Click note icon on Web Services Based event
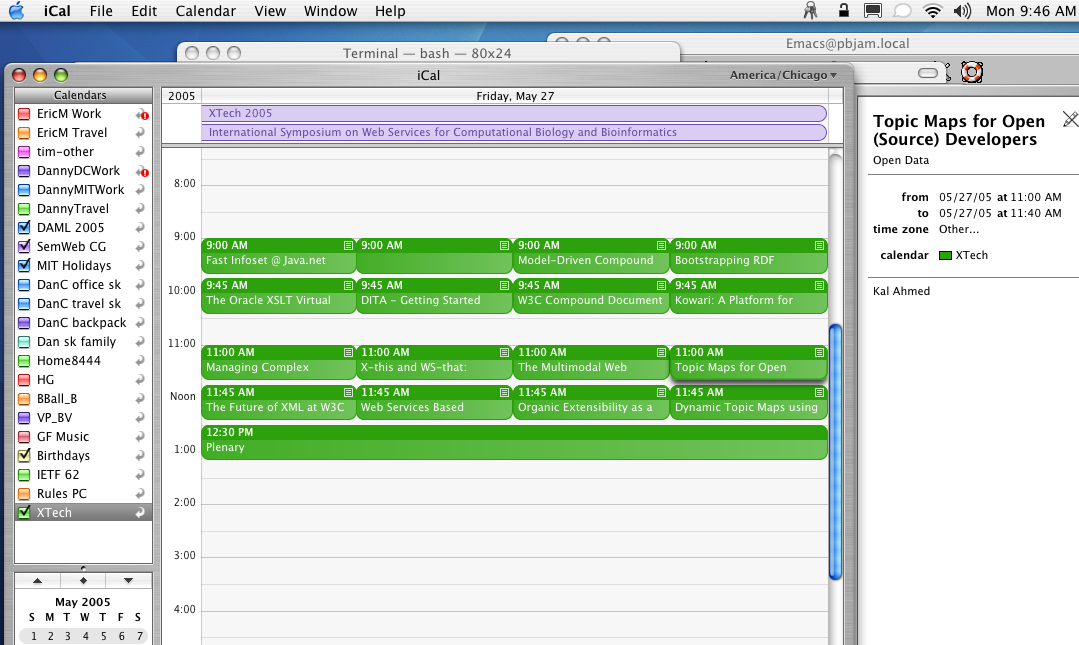1079x645 pixels. 504,392
